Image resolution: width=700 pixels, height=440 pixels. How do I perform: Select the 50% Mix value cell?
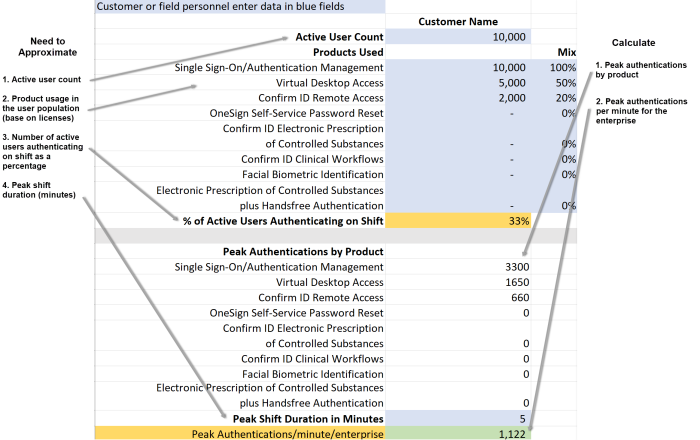click(559, 83)
